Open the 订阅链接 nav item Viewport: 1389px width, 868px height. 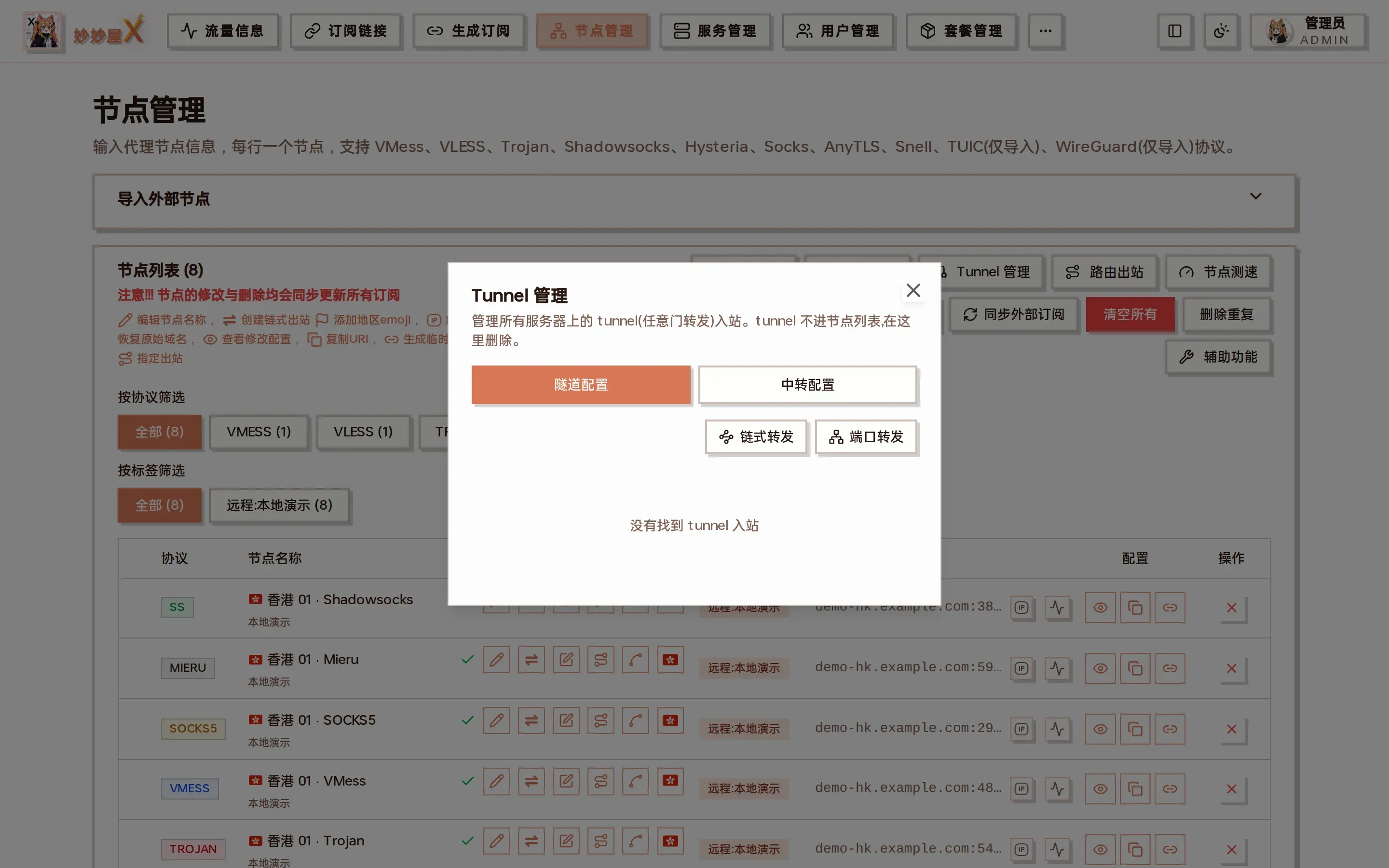345,30
